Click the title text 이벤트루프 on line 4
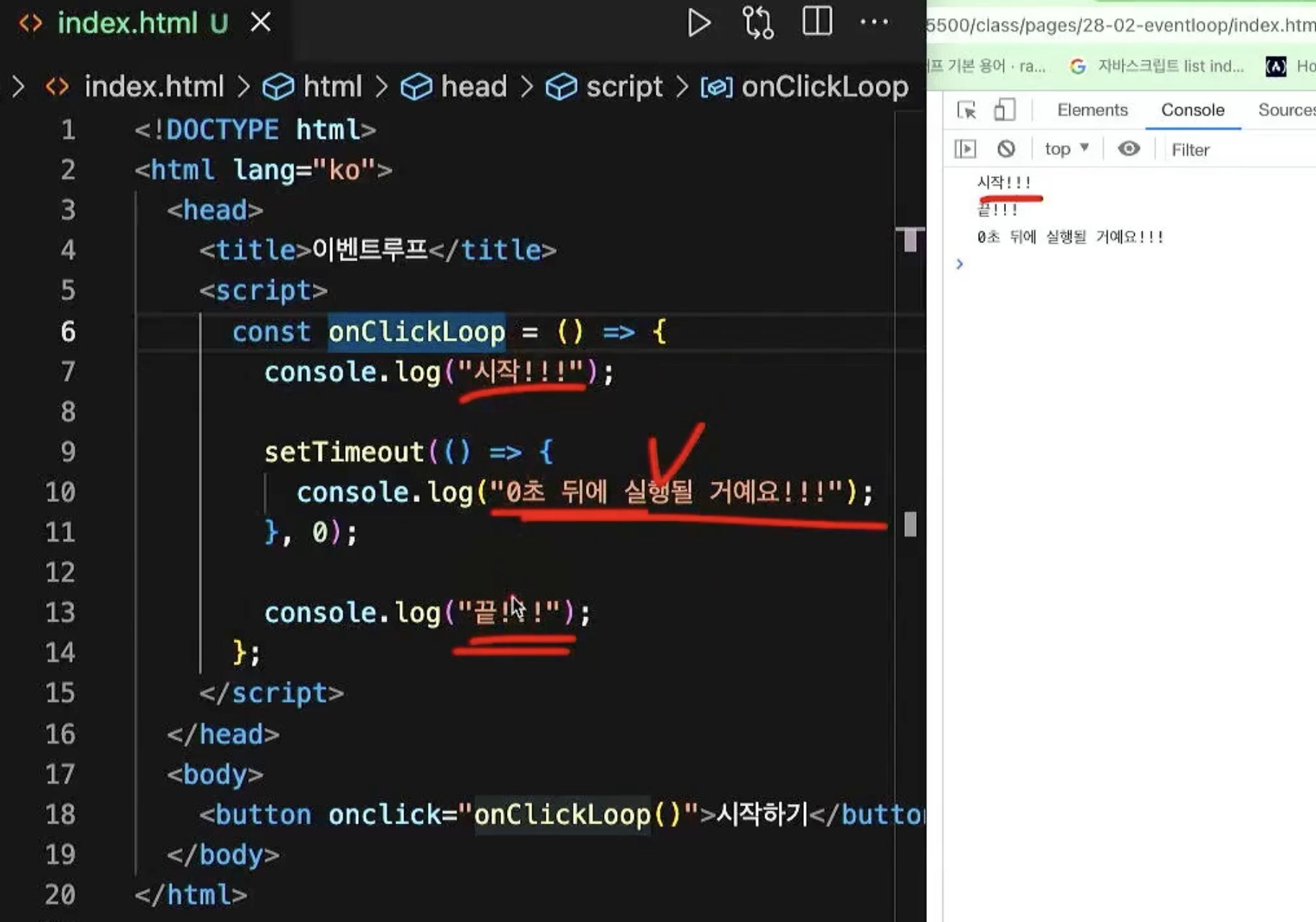 pos(370,250)
